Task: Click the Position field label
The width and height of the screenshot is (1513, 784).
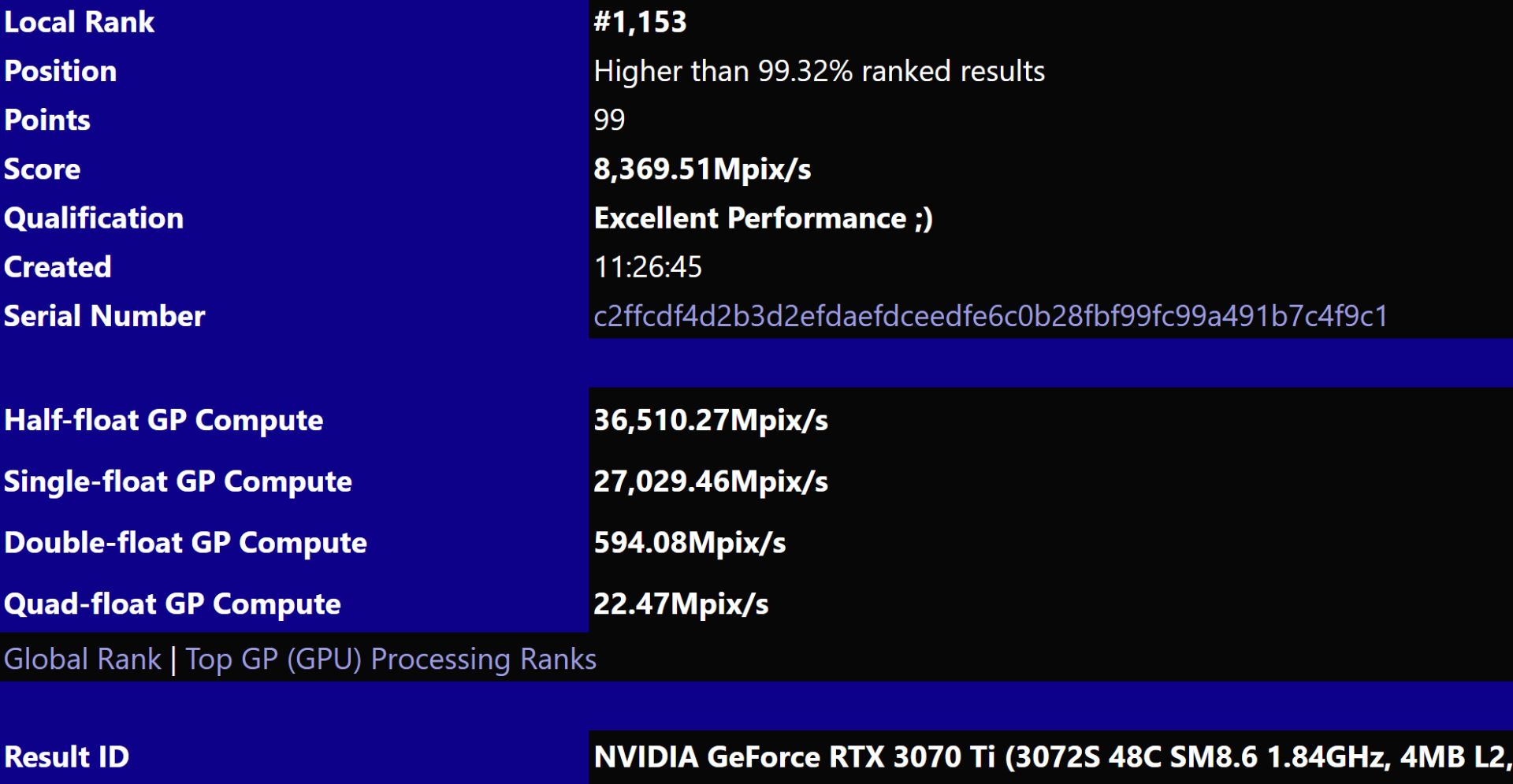Action: click(60, 71)
